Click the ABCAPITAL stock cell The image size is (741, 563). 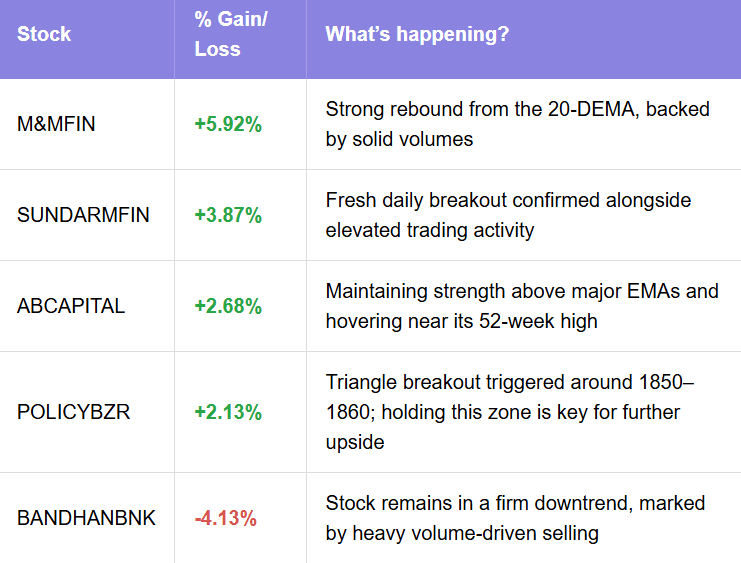click(71, 306)
